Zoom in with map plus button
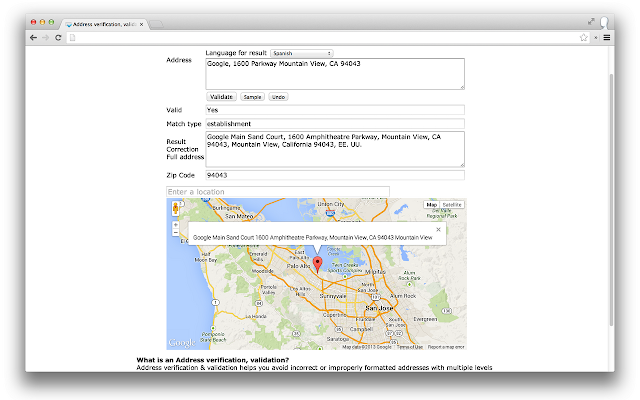Viewport: 640px width, 400px height. point(176,225)
